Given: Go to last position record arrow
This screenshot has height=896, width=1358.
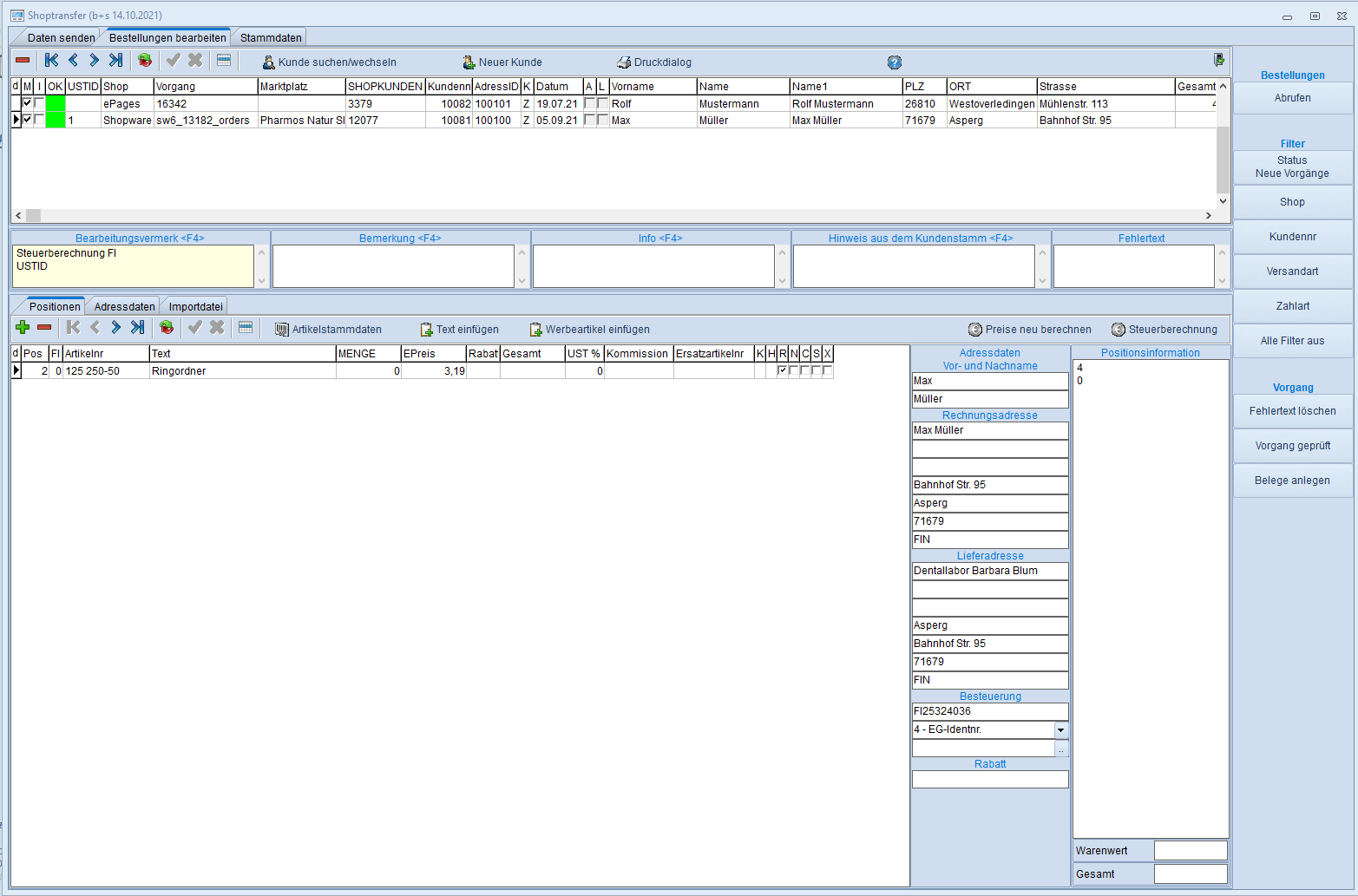Looking at the screenshot, I should pyautogui.click(x=137, y=328).
